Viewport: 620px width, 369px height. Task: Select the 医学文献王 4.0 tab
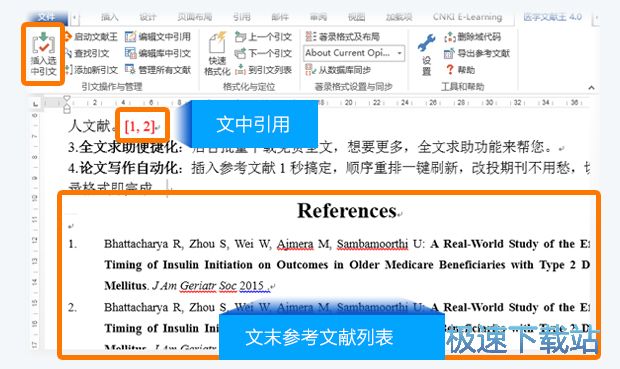click(x=552, y=17)
